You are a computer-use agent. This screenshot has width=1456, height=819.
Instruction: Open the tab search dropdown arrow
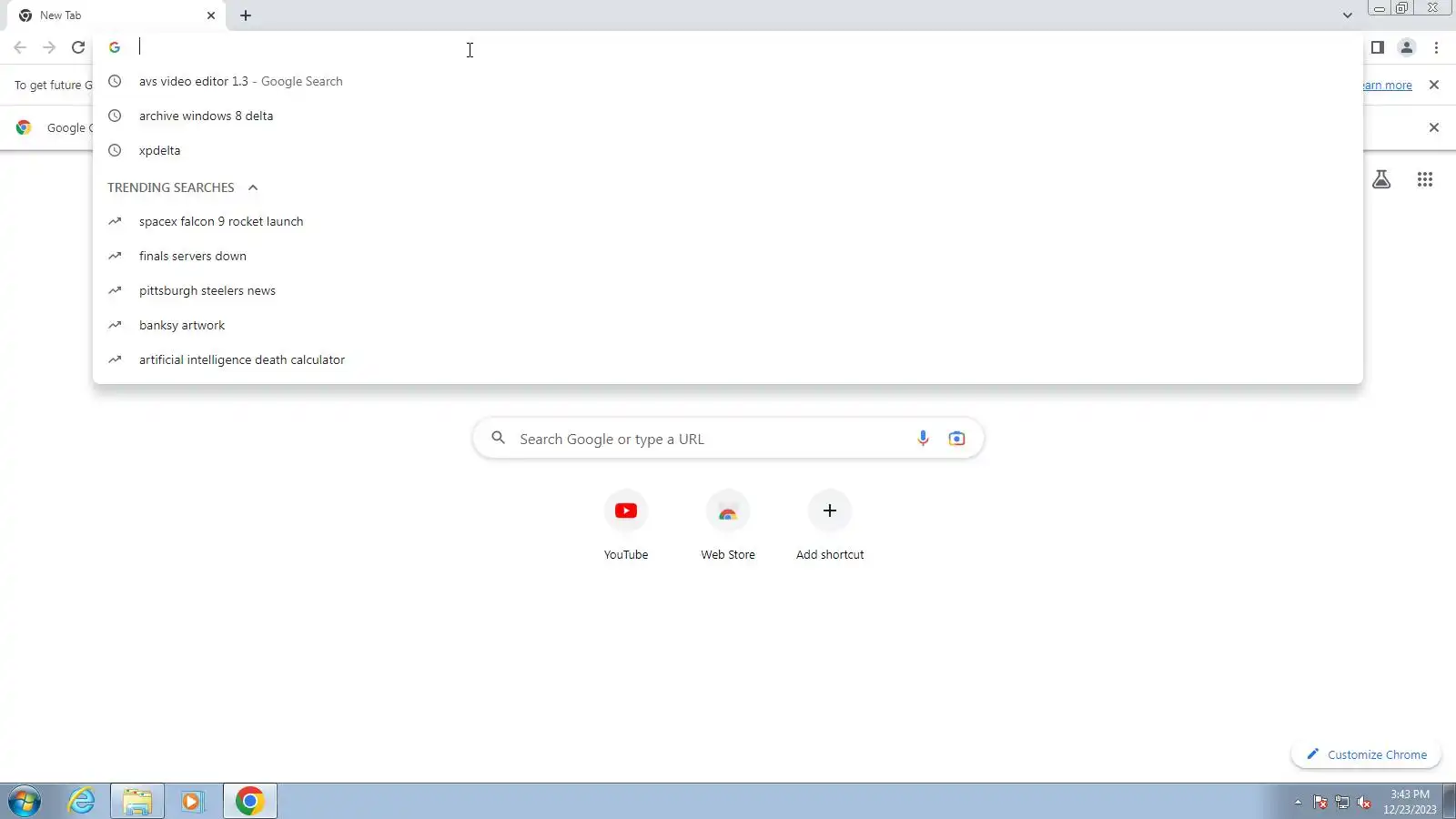point(1347,15)
